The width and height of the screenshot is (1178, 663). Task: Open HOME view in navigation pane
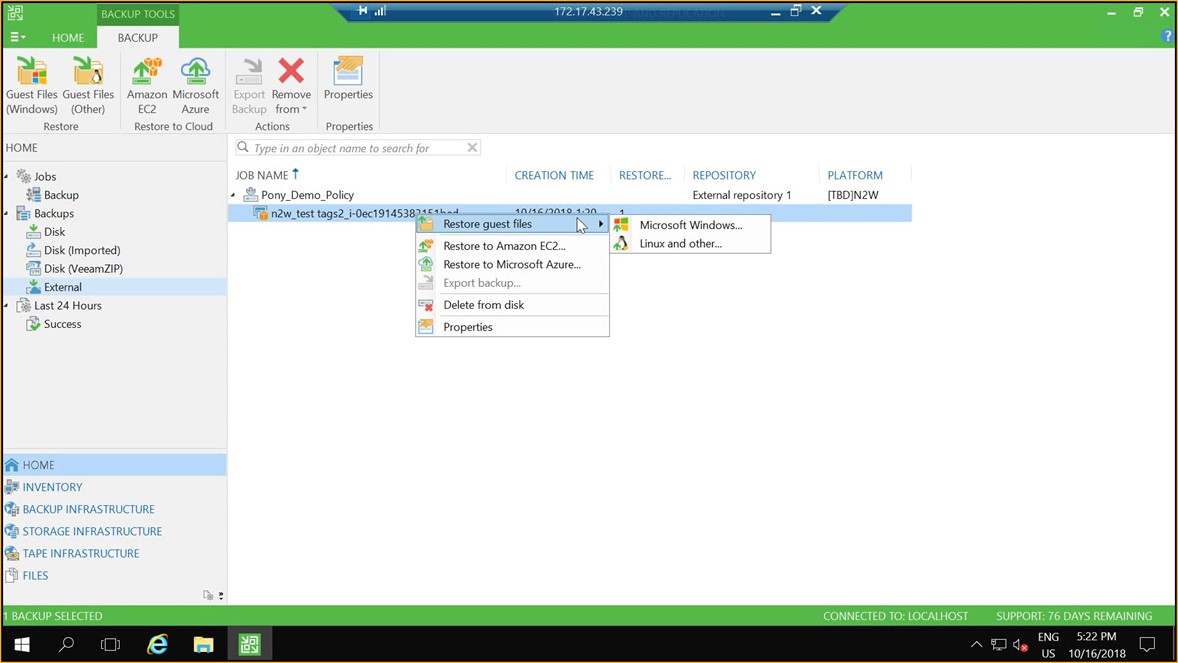tap(114, 465)
